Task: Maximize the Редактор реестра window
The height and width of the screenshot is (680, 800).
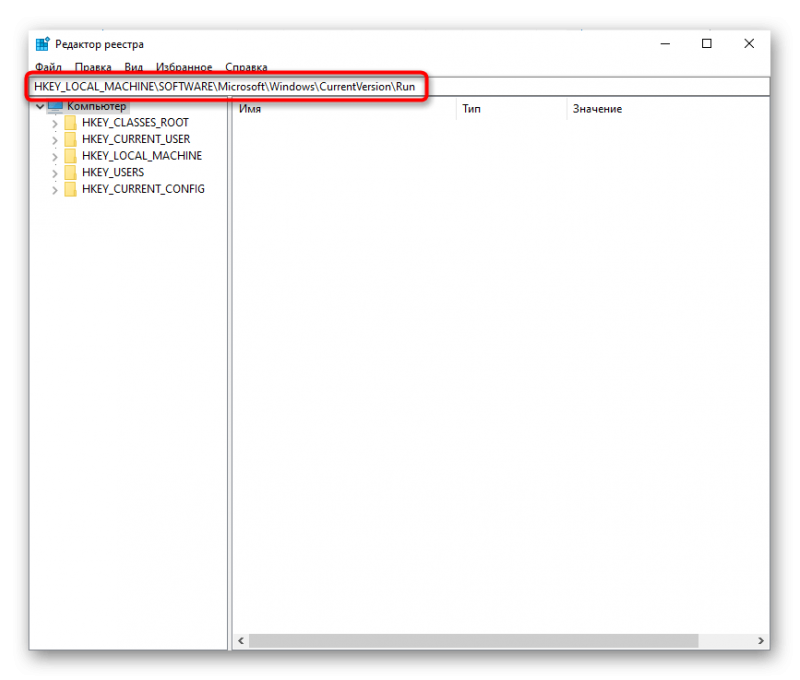Action: tap(707, 44)
